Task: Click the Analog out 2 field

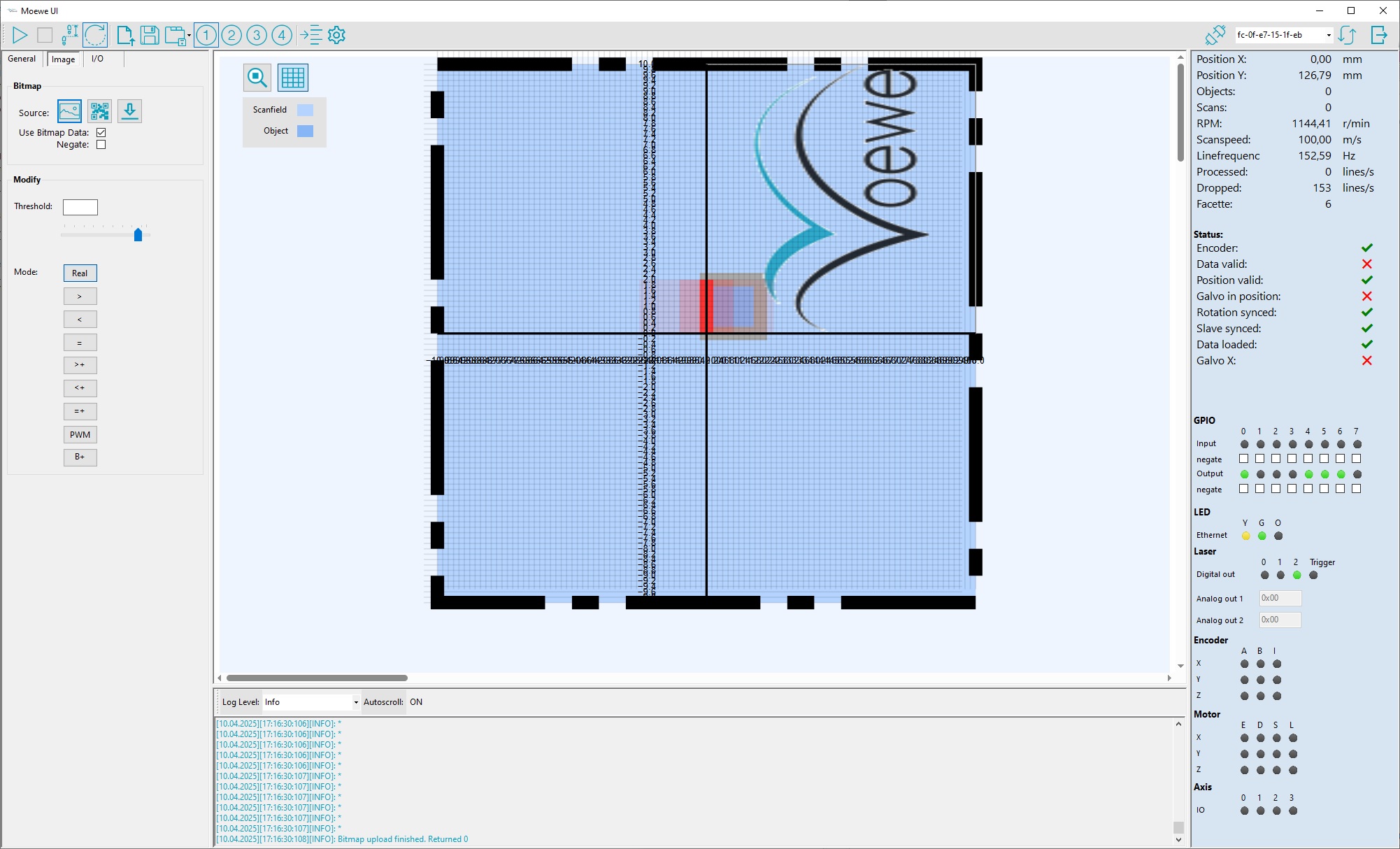Action: pos(1280,620)
